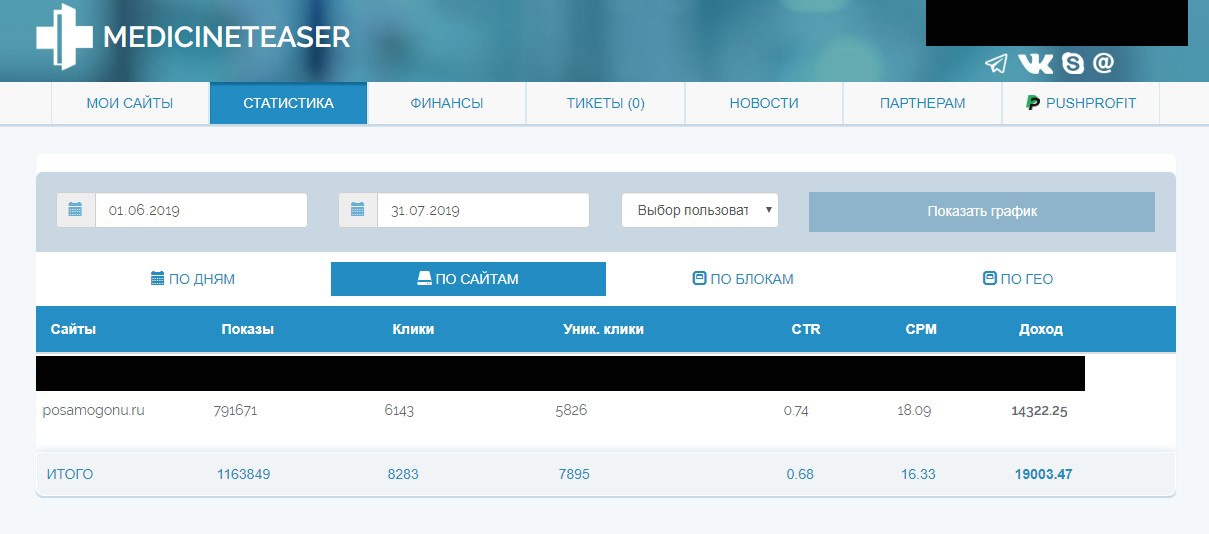This screenshot has height=534, width=1209.
Task: Click the total impressions 1163849
Action: (243, 474)
